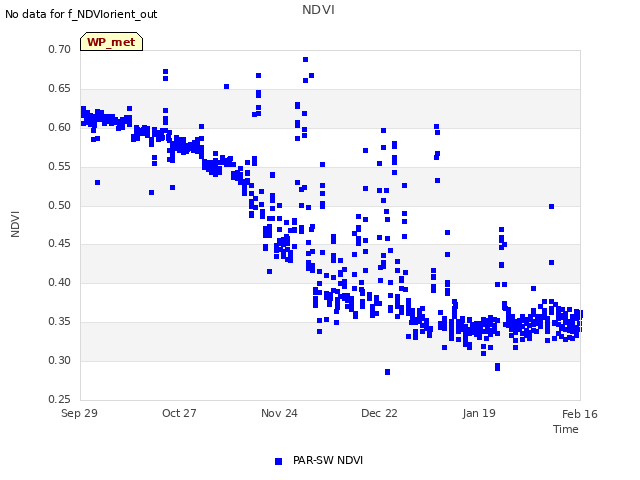
Task: Click the 0.60 y-axis tick label
Action: 60,128
